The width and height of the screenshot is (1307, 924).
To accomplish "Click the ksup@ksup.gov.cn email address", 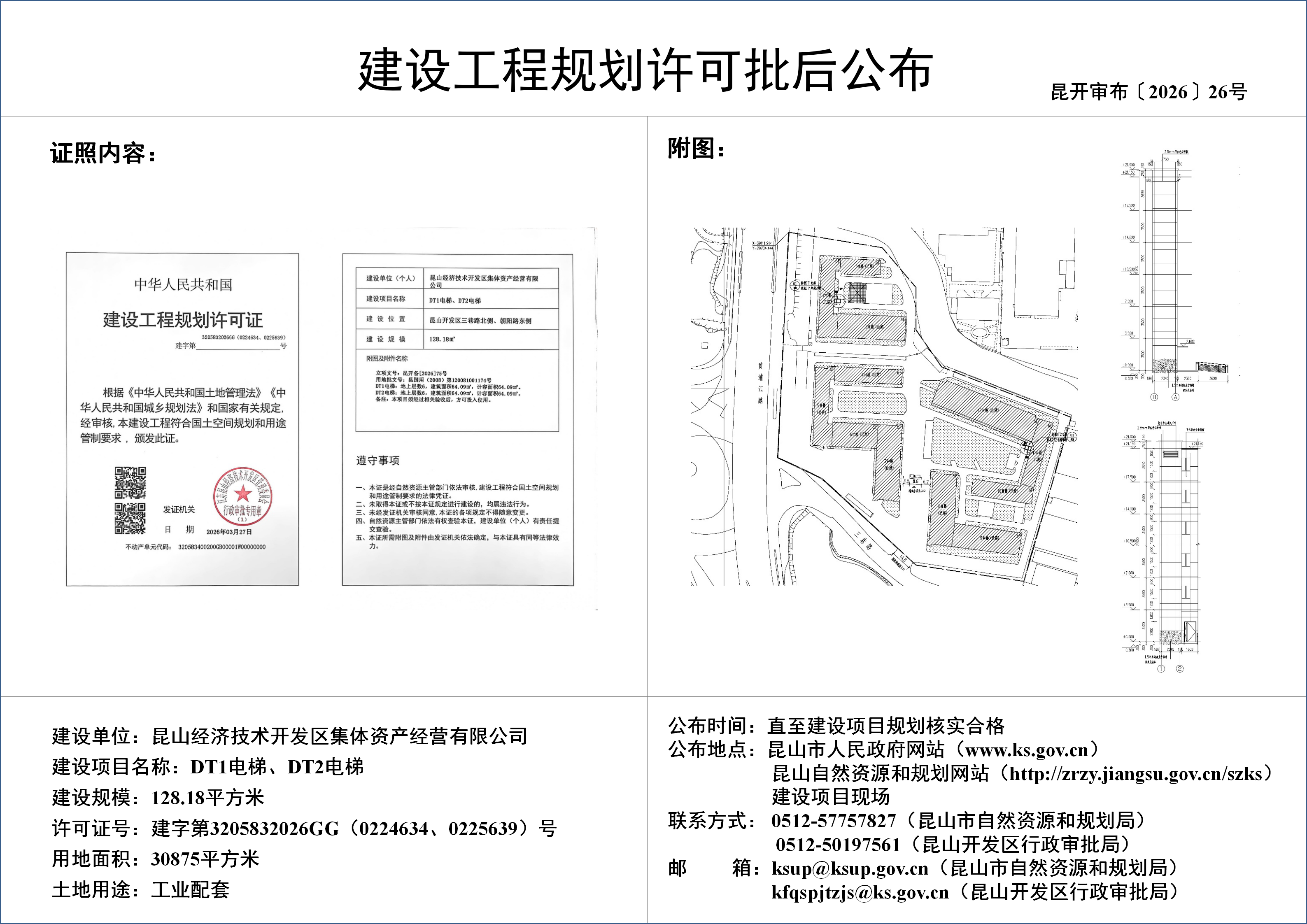I will (x=850, y=868).
